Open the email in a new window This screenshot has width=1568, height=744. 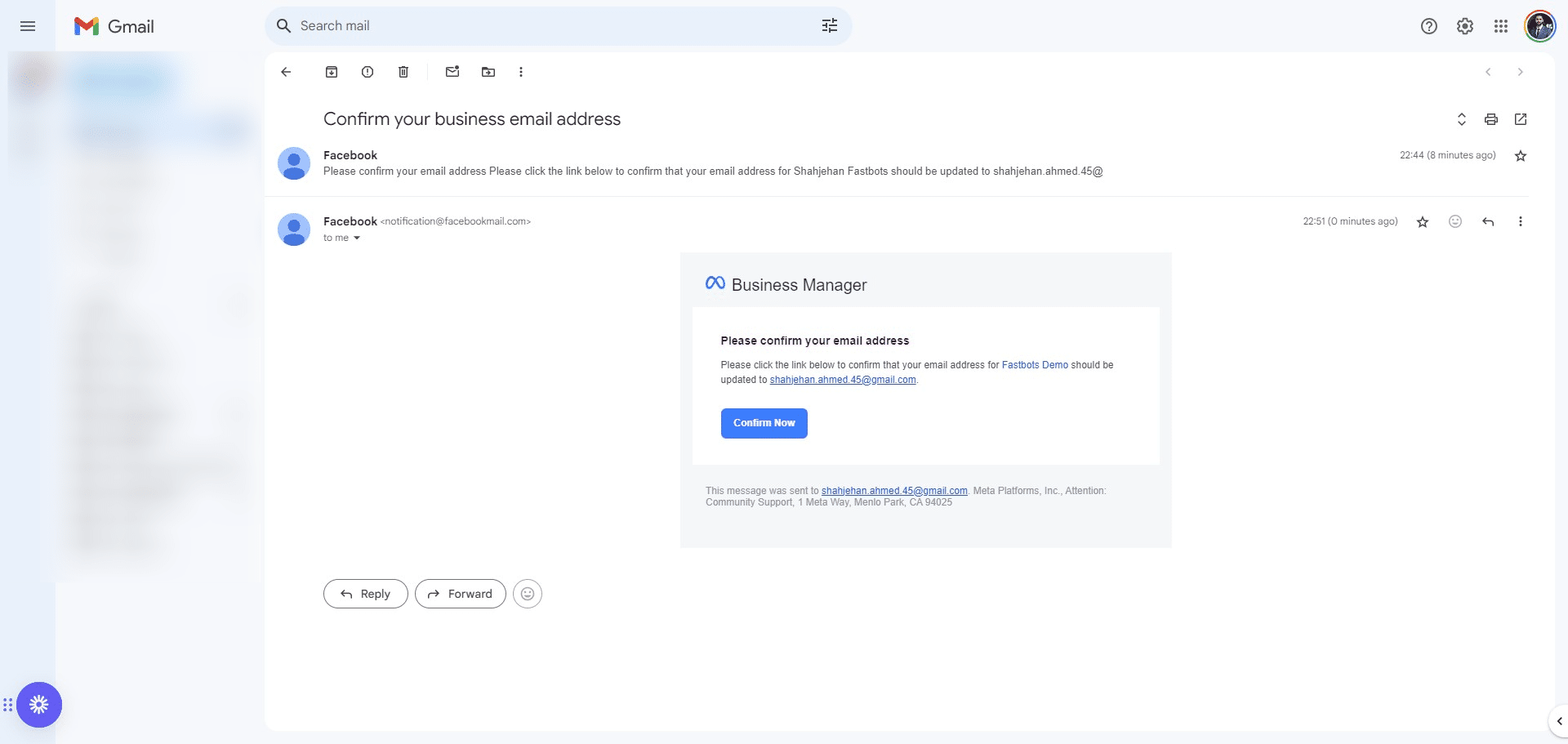pyautogui.click(x=1520, y=119)
